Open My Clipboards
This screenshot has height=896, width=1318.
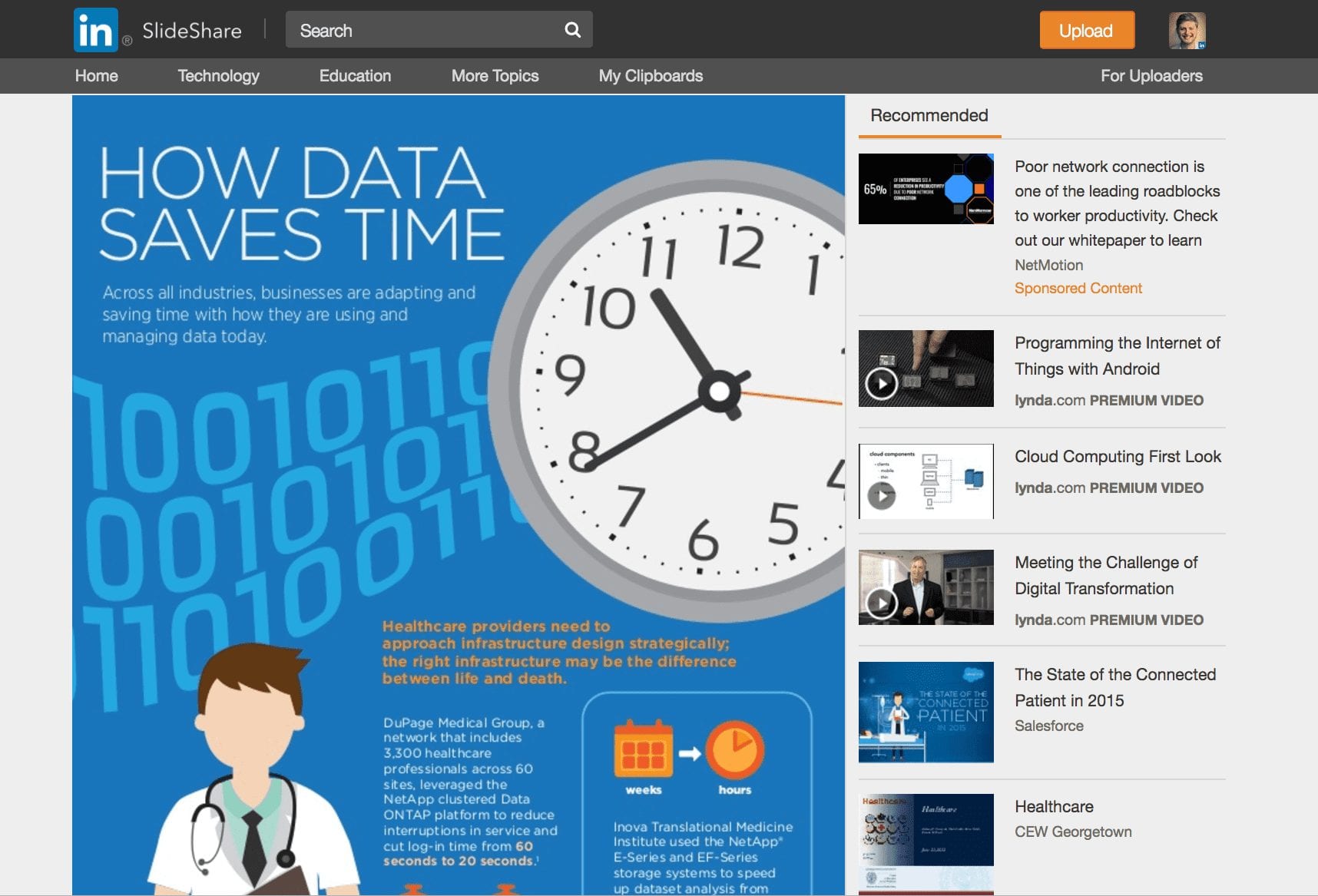click(x=651, y=76)
